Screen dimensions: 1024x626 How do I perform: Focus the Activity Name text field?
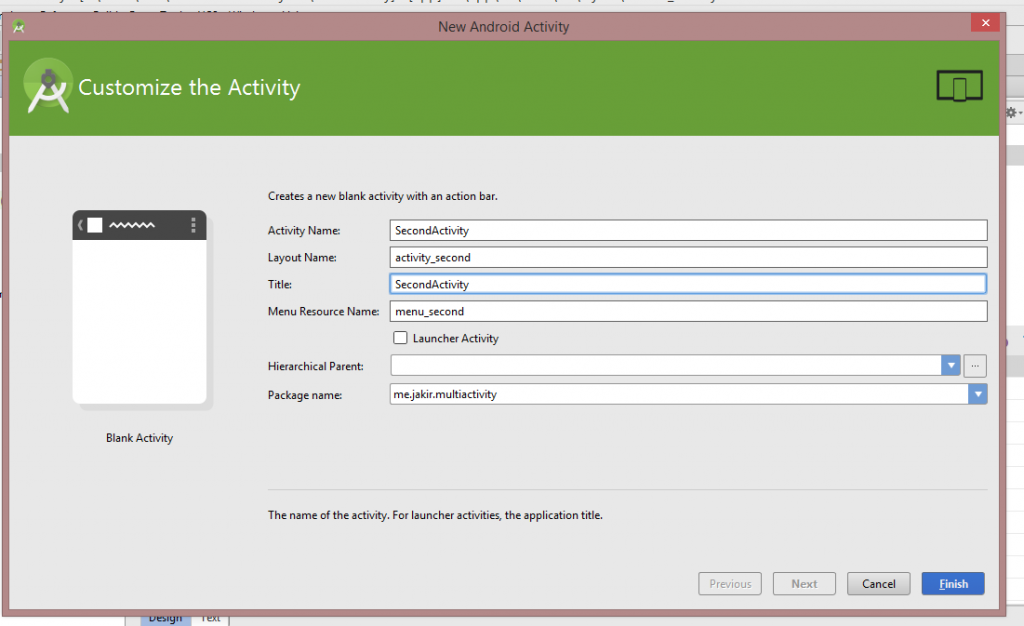pyautogui.click(x=688, y=230)
